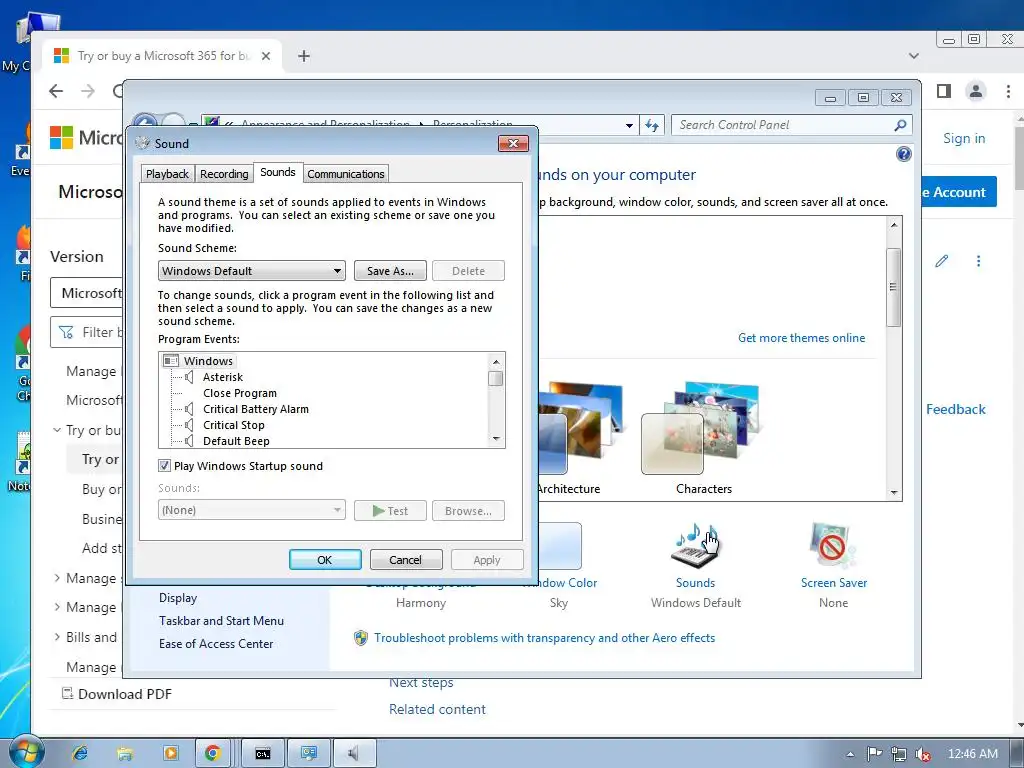Select Close Program event
This screenshot has height=768, width=1024.
point(240,393)
